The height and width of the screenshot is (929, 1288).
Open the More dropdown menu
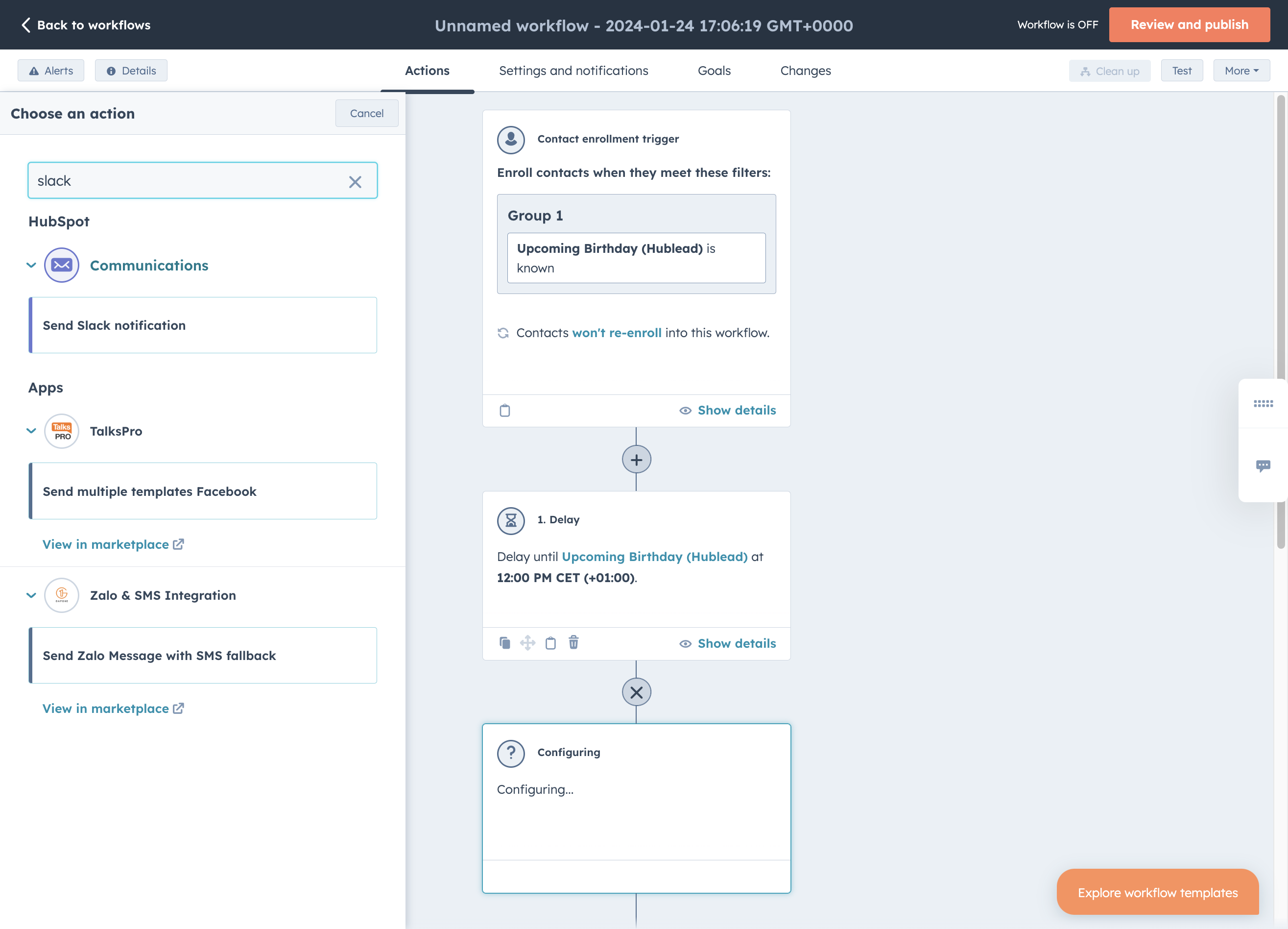coord(1241,71)
